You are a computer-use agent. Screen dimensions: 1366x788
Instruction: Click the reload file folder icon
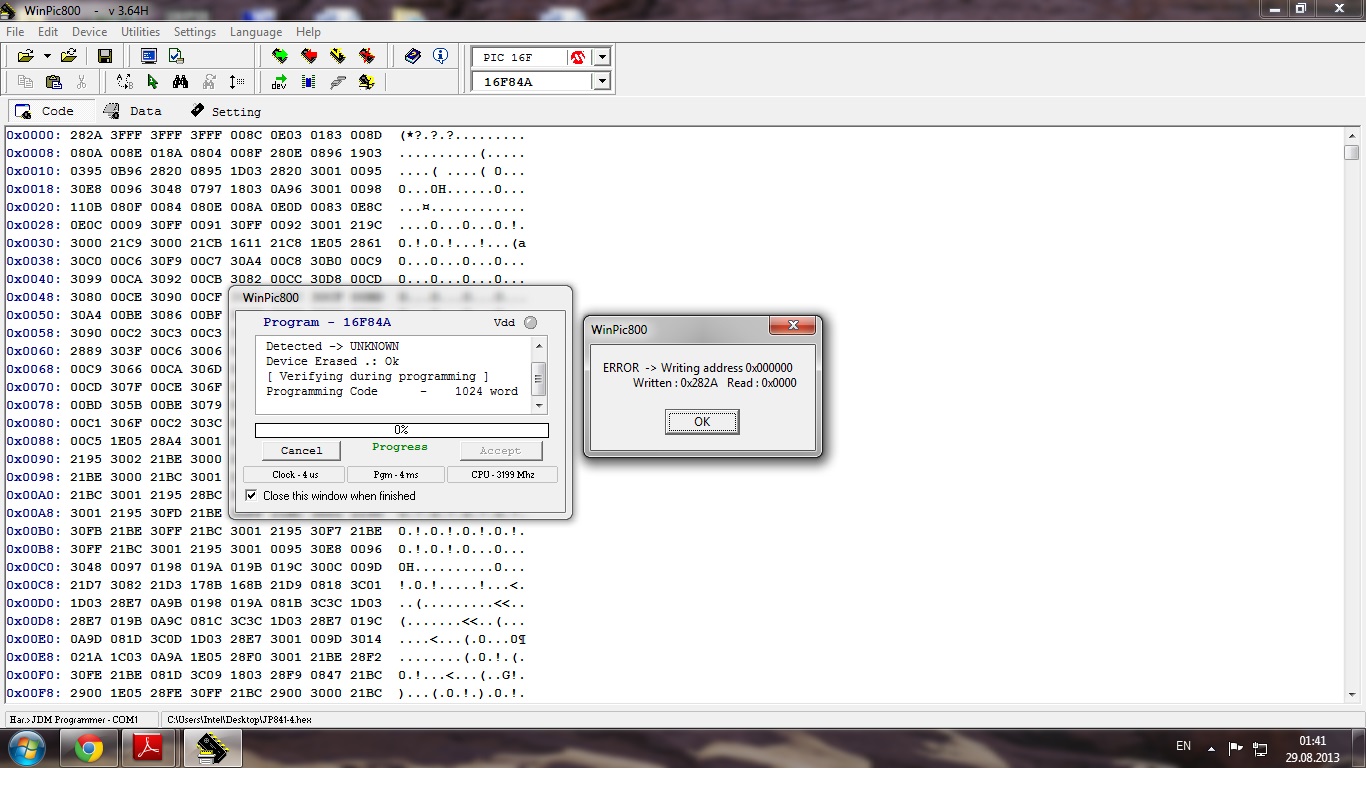point(69,57)
